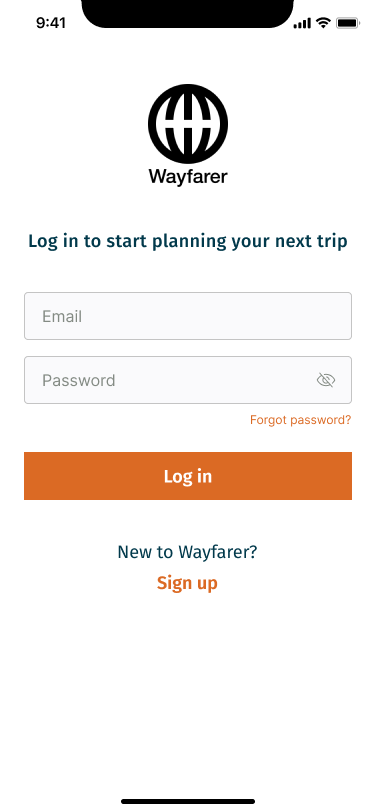Screen dimensions: 375x812
Task: Tap the 9:41 clock in status bar
Action: [51, 23]
